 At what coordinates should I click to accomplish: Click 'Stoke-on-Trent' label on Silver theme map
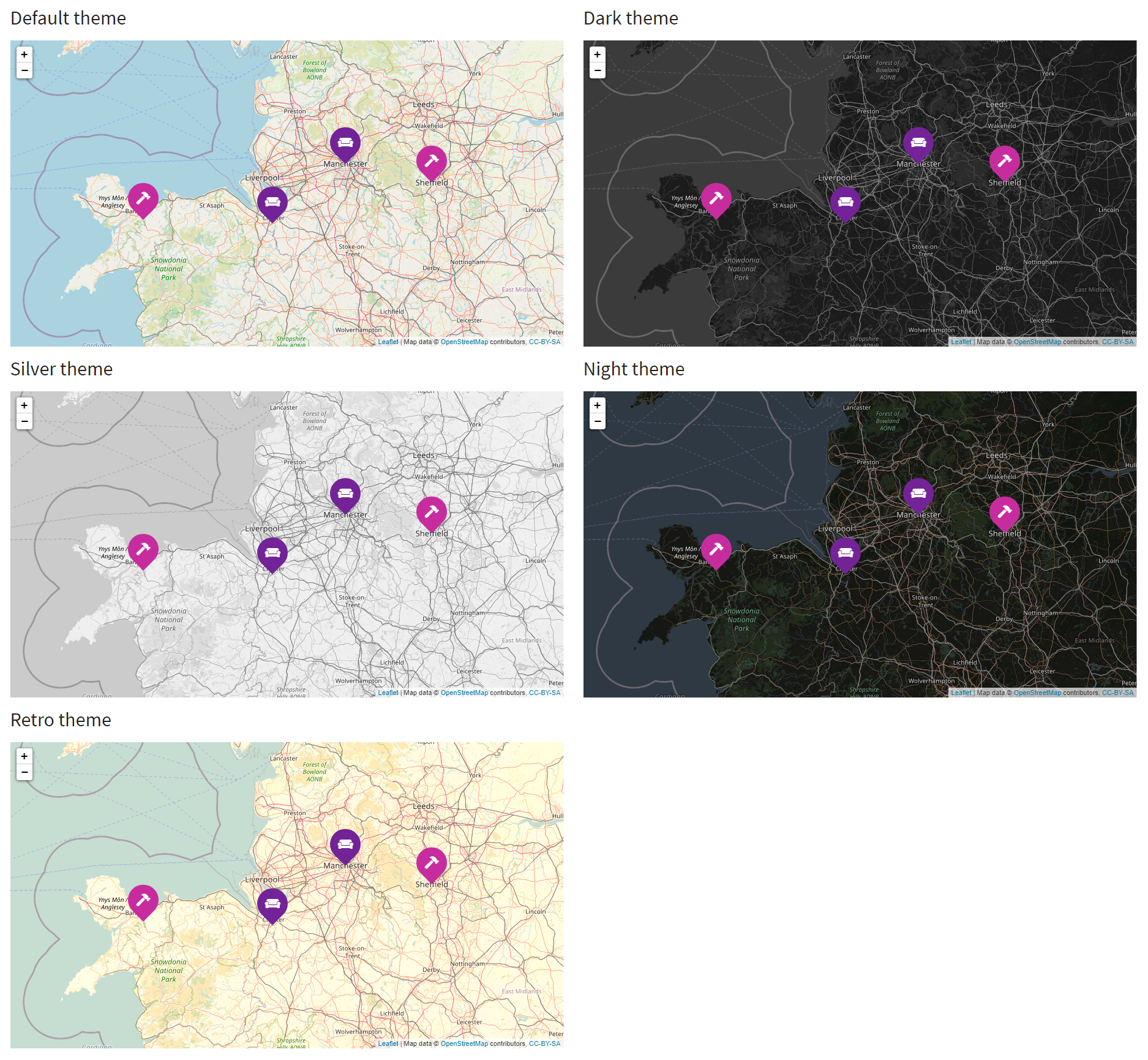pyautogui.click(x=353, y=601)
